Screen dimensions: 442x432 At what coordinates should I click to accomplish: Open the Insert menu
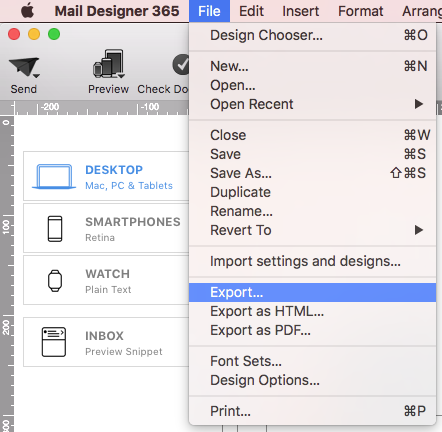301,11
